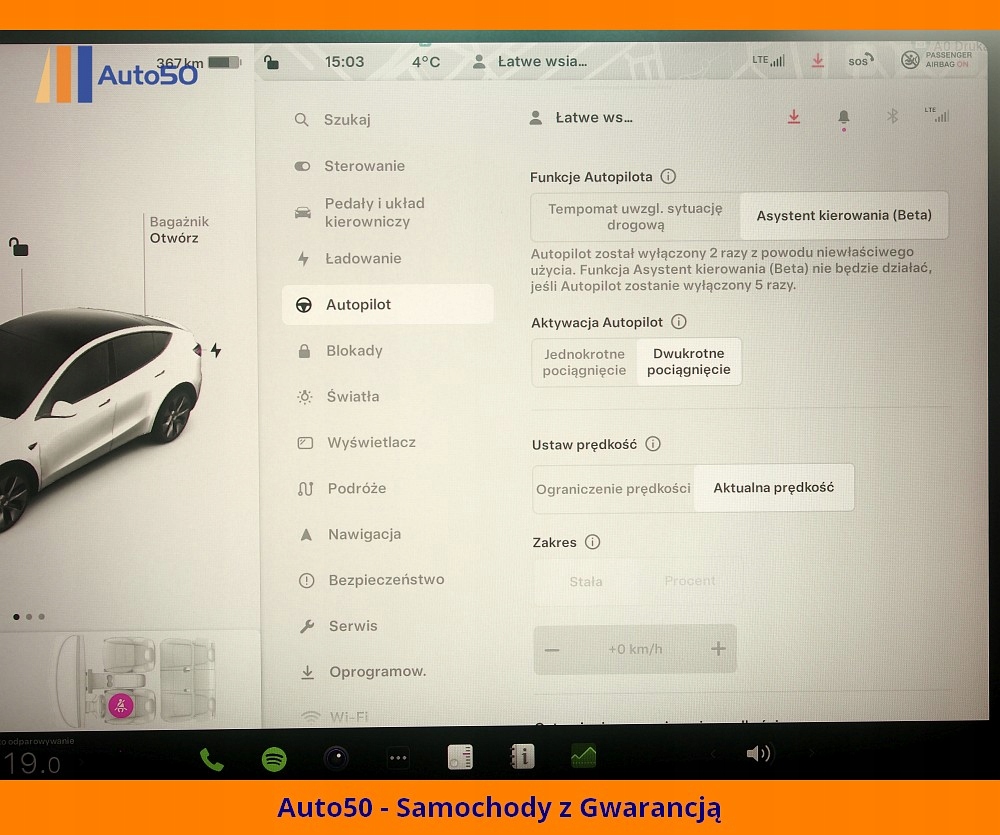Tap the pink seatbelt warning icon
This screenshot has height=835, width=1000.
coord(121,706)
